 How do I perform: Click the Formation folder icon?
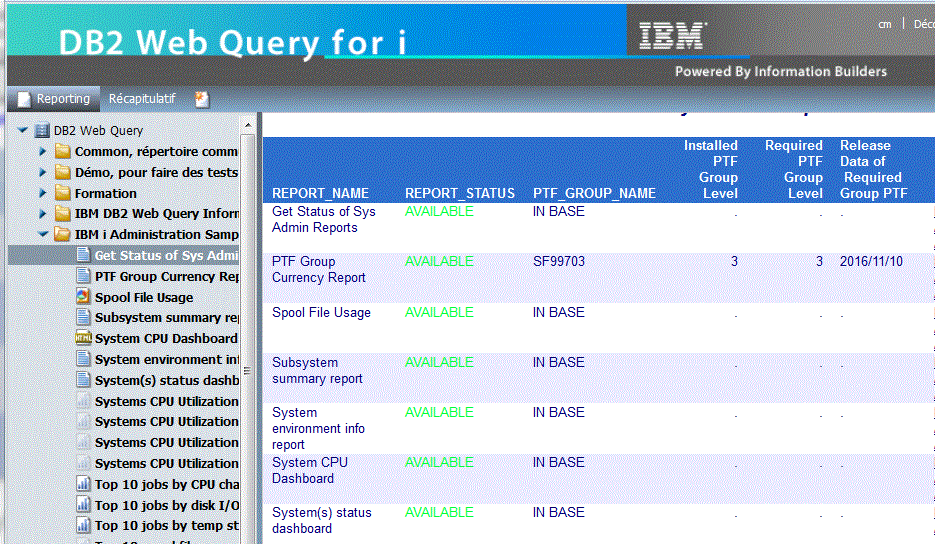63,193
